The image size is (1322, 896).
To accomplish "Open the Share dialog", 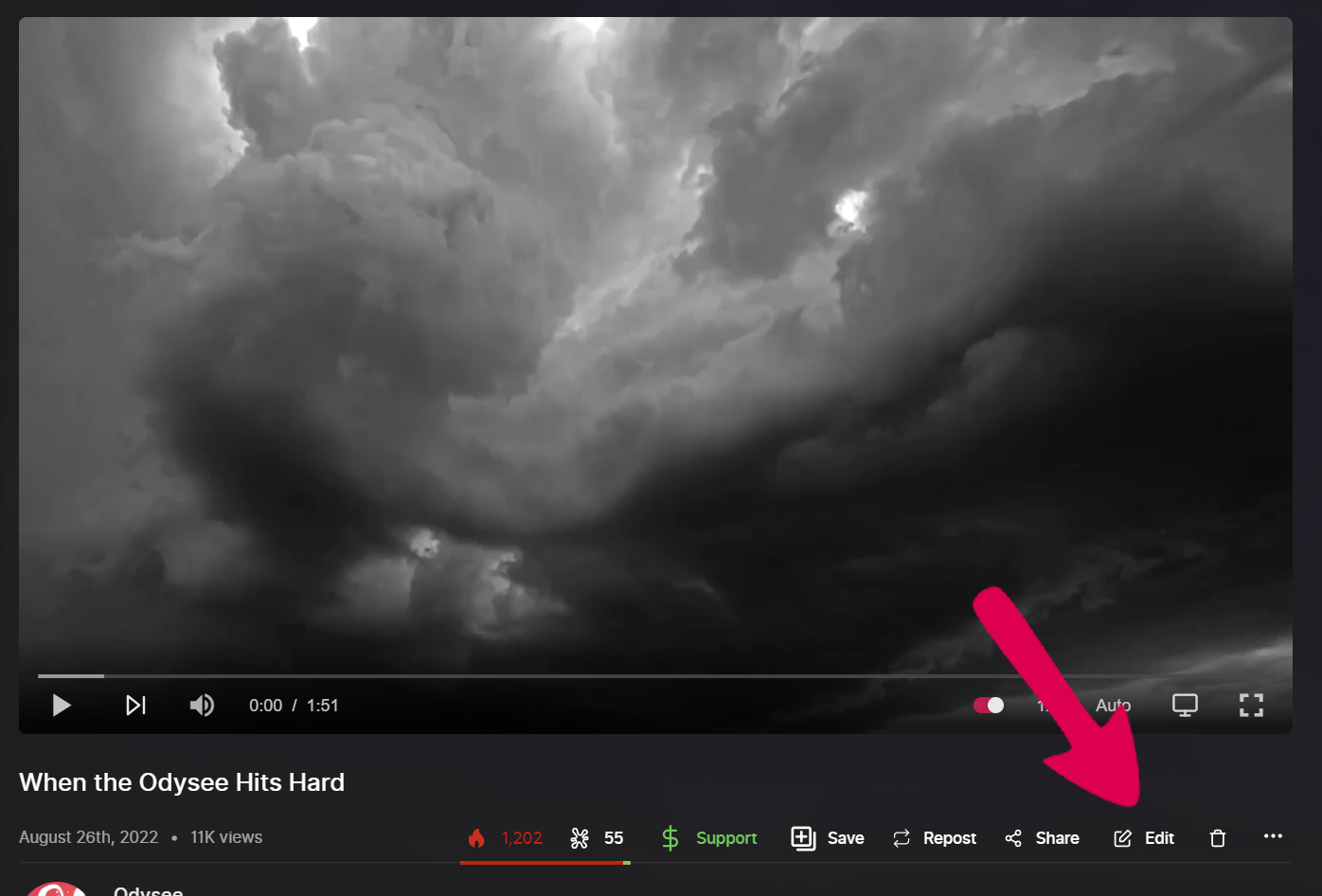I will [x=1042, y=838].
